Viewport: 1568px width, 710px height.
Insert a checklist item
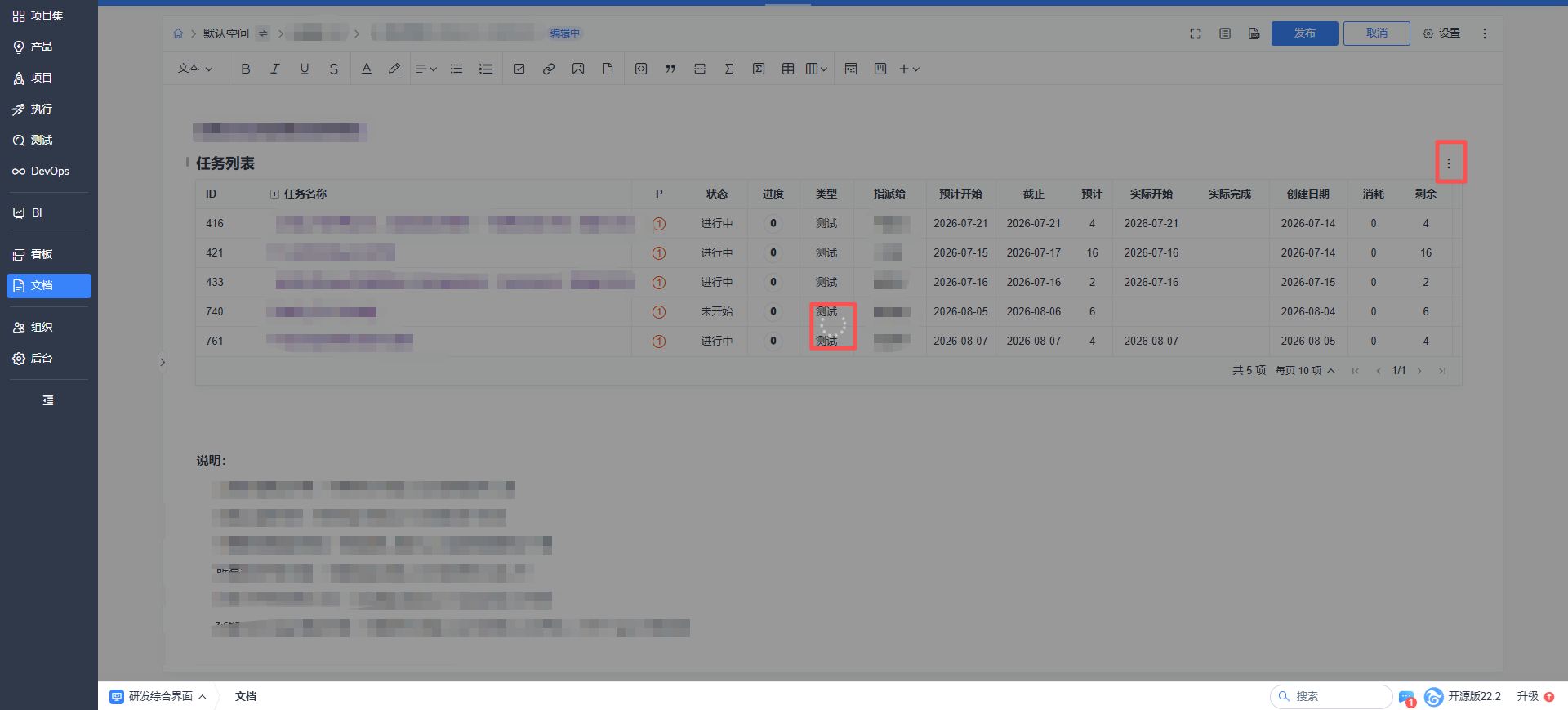pyautogui.click(x=519, y=69)
